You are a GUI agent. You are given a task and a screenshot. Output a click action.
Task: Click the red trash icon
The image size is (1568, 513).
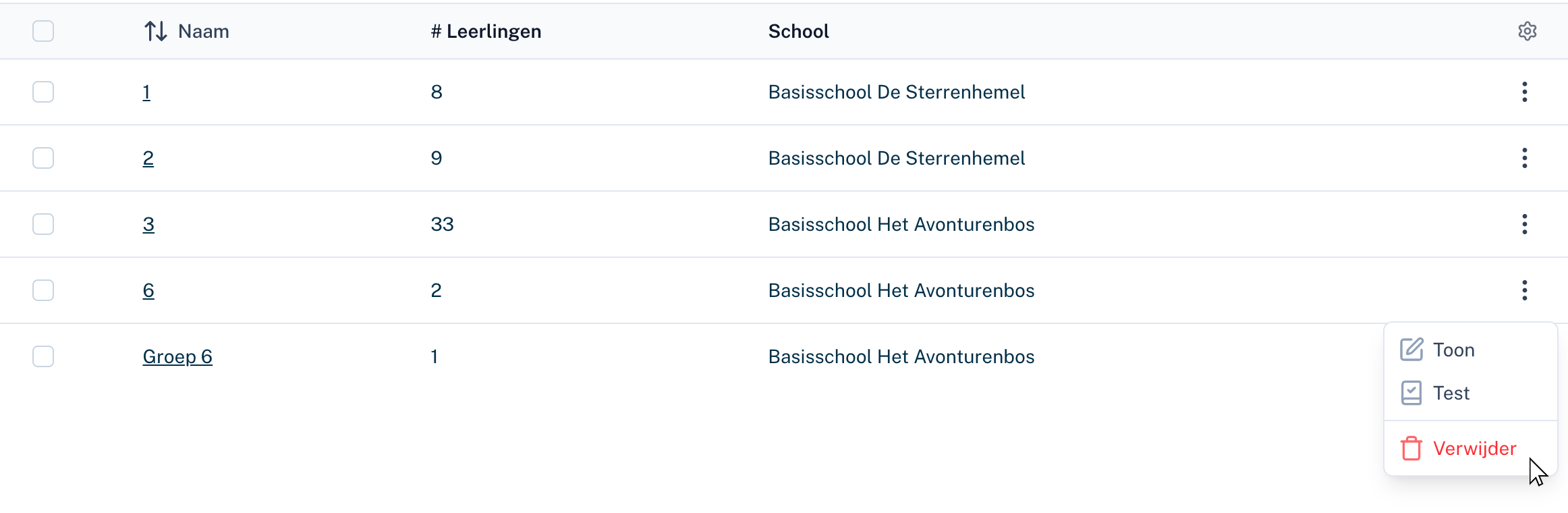pyautogui.click(x=1411, y=448)
